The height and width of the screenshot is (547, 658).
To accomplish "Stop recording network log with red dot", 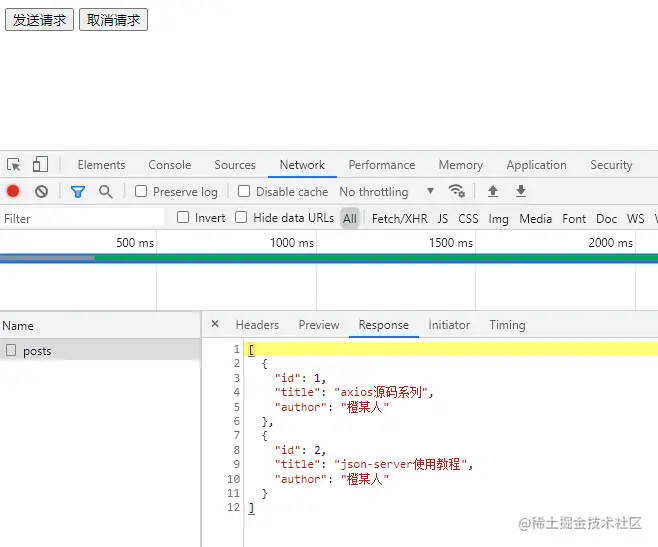I will [13, 191].
